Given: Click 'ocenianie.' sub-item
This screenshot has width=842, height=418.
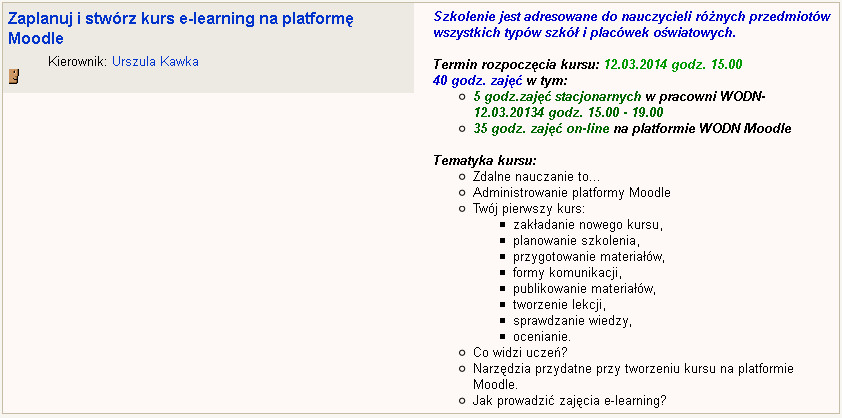Looking at the screenshot, I should [542, 337].
